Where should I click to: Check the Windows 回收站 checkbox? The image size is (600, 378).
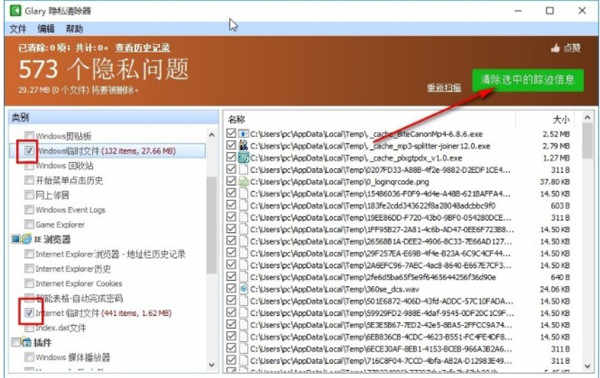click(29, 166)
